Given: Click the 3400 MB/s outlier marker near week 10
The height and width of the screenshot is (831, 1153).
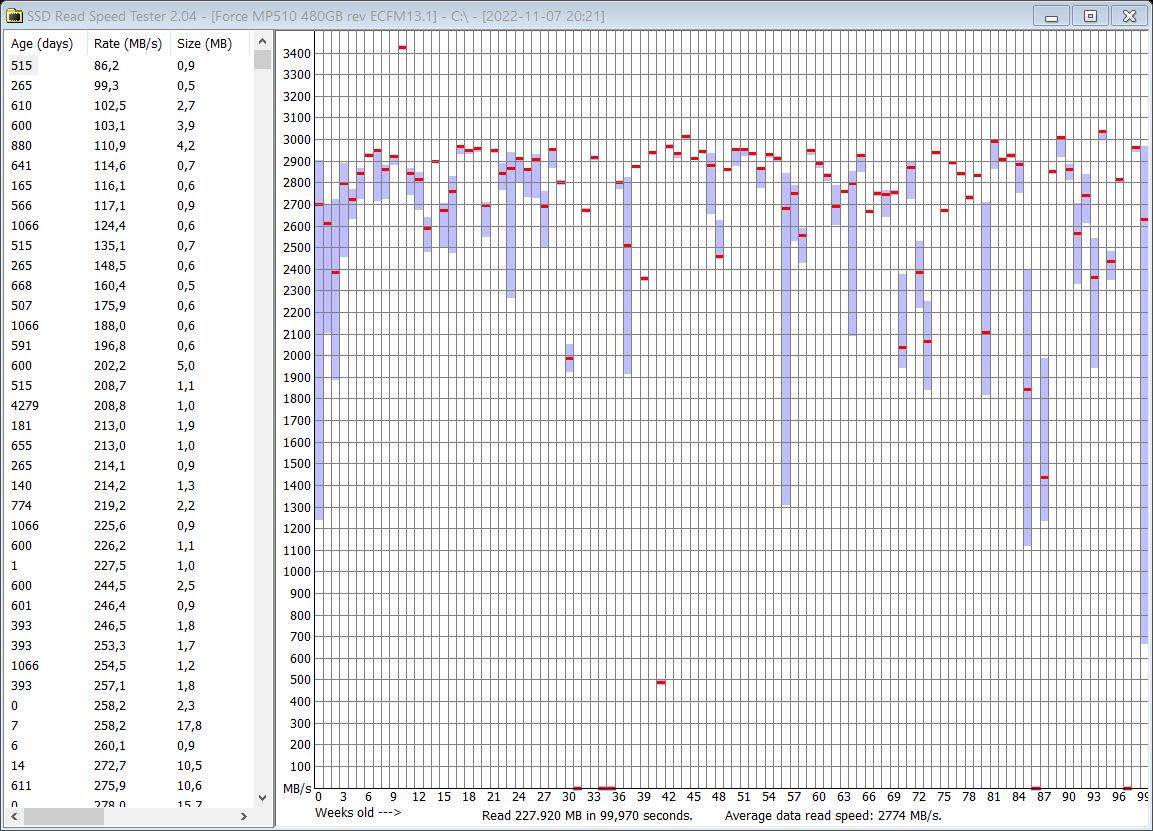Looking at the screenshot, I should tap(403, 46).
